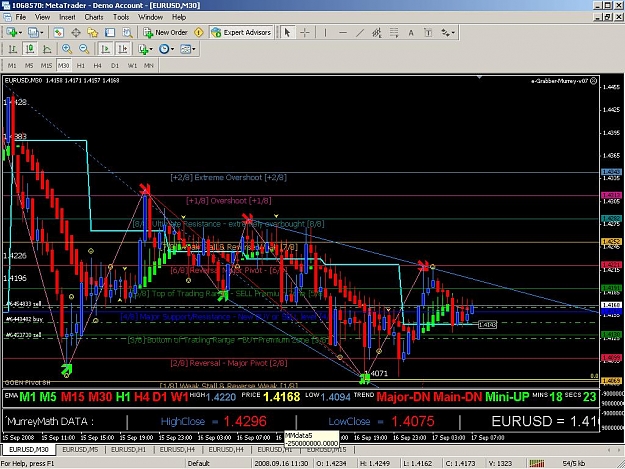Select the W1 timeframe

point(132,65)
